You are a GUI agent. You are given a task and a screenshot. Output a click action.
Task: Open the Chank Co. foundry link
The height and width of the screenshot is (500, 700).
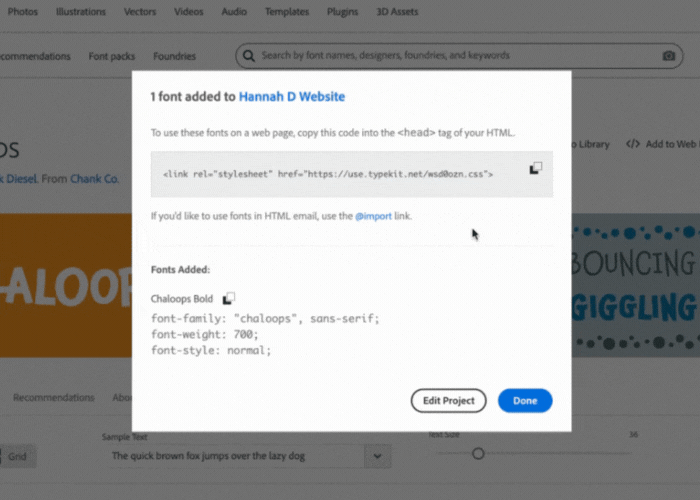click(x=94, y=179)
